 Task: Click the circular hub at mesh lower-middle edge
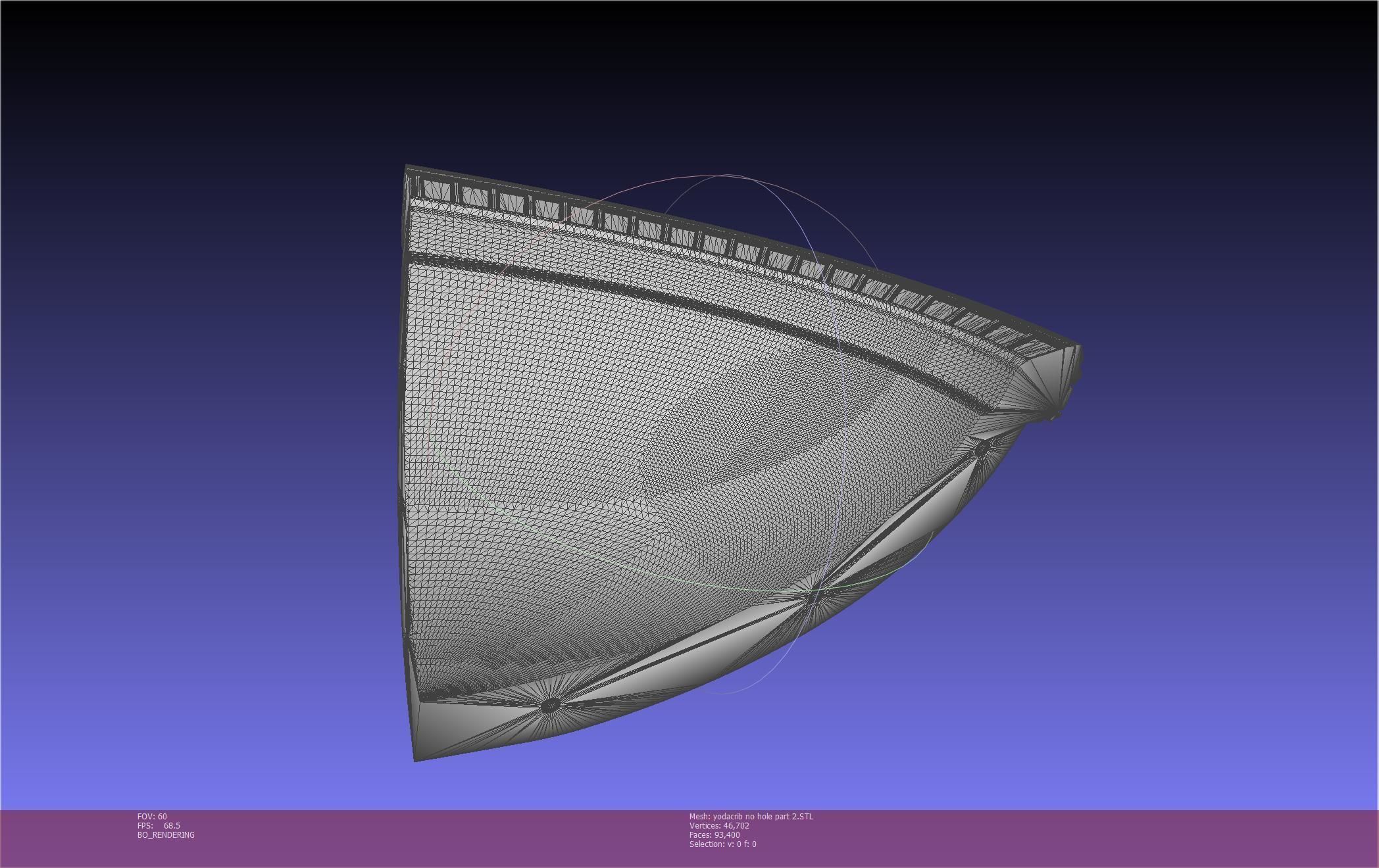coord(815,594)
